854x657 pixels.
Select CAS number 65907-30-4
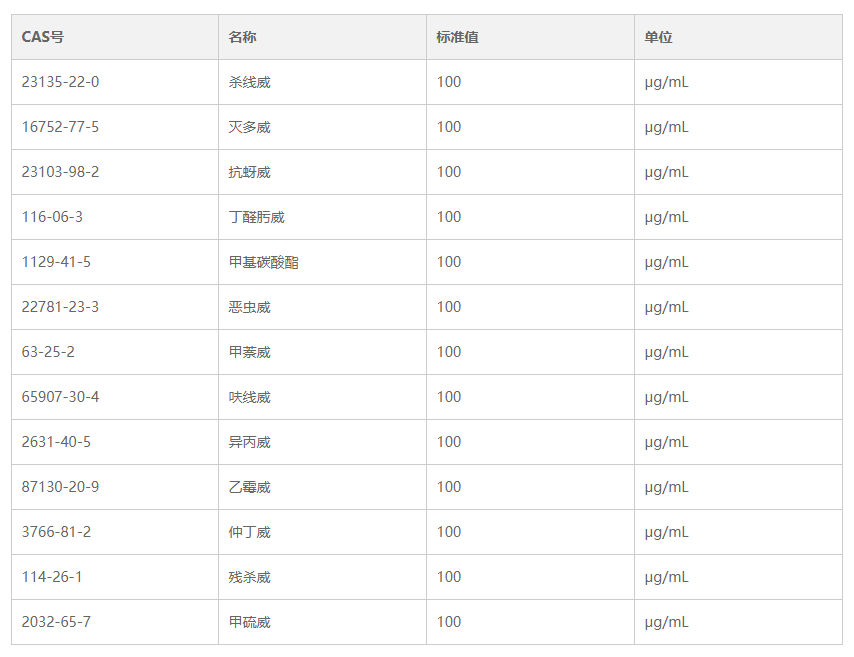60,397
